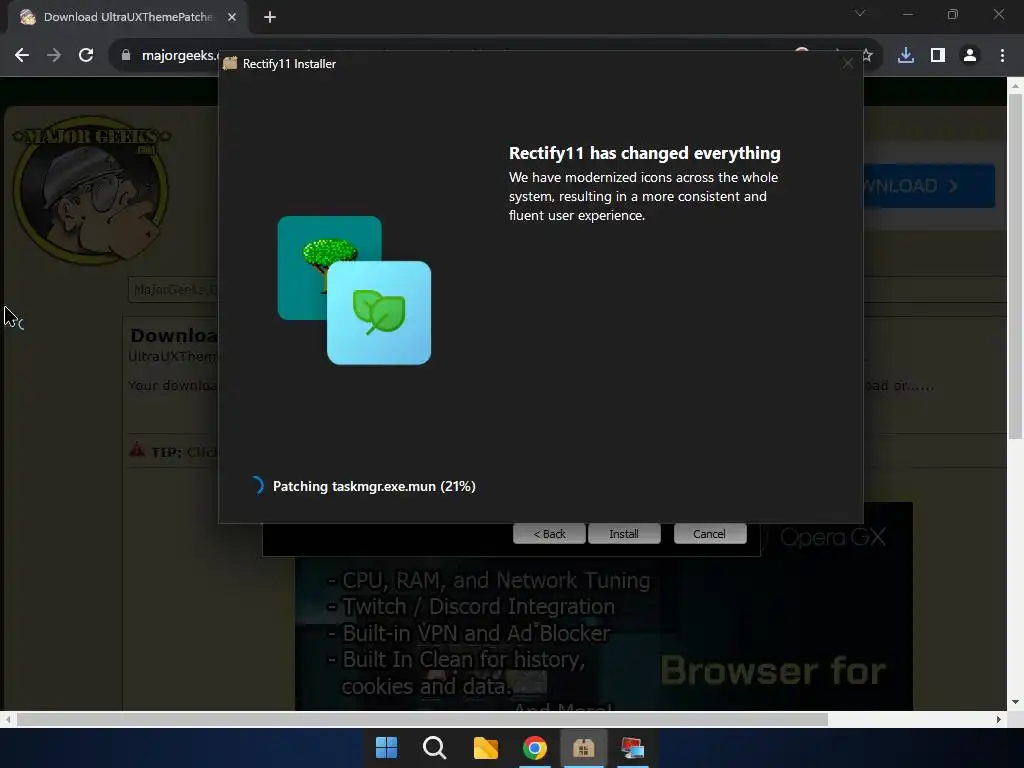Click the MajorGeeks search input field
Screen dimensions: 1024x768
point(173,289)
